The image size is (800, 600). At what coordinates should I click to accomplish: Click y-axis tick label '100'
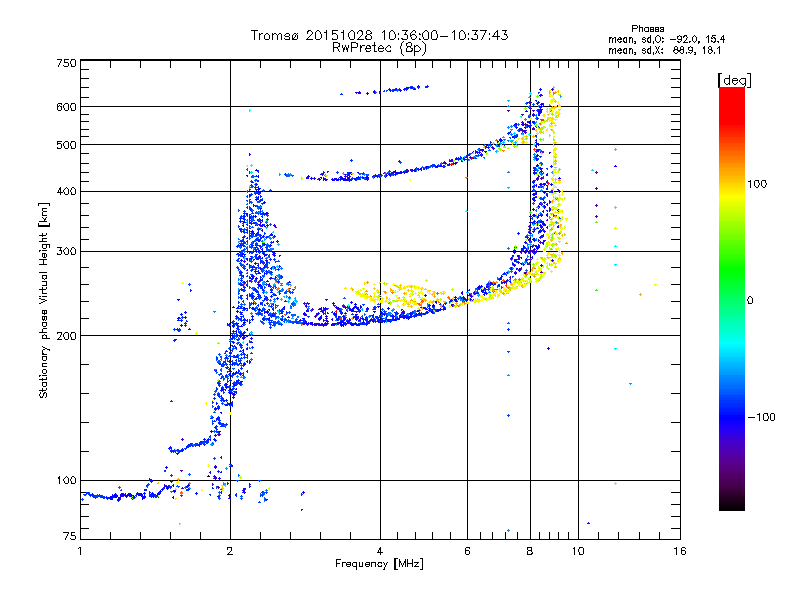(67, 480)
